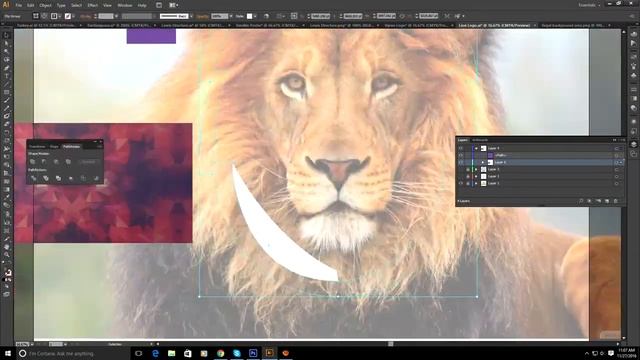Collapse the topmost layer with its disclosure triangle

click(x=476, y=148)
